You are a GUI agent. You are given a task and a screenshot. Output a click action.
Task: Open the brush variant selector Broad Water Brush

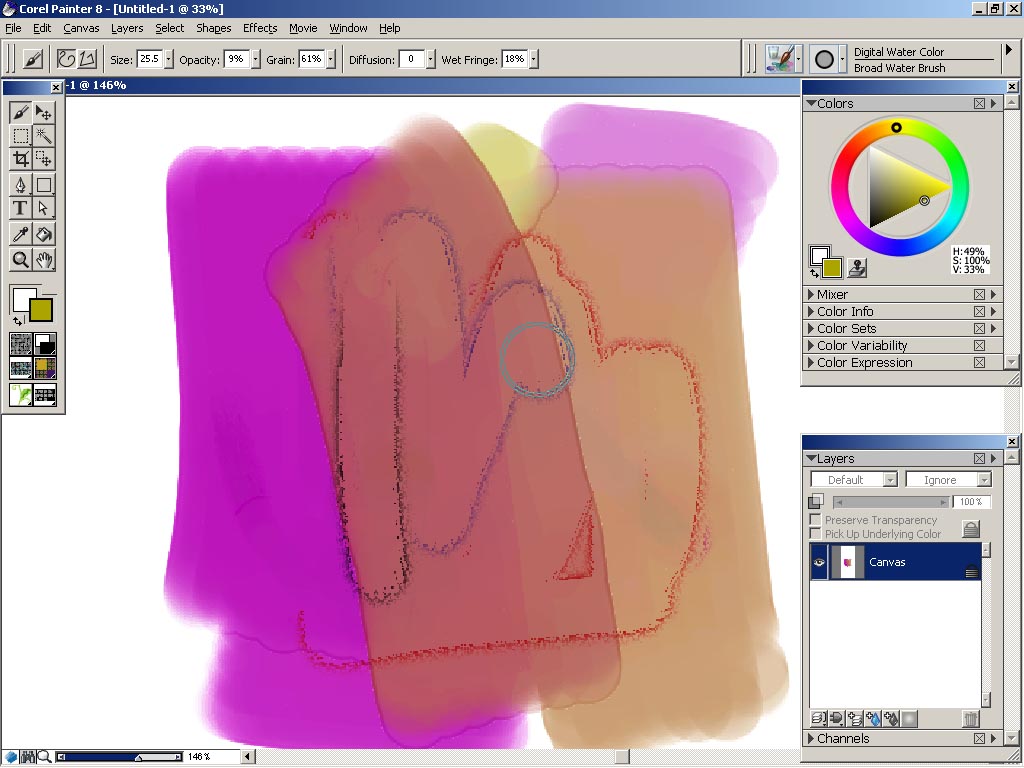[898, 68]
